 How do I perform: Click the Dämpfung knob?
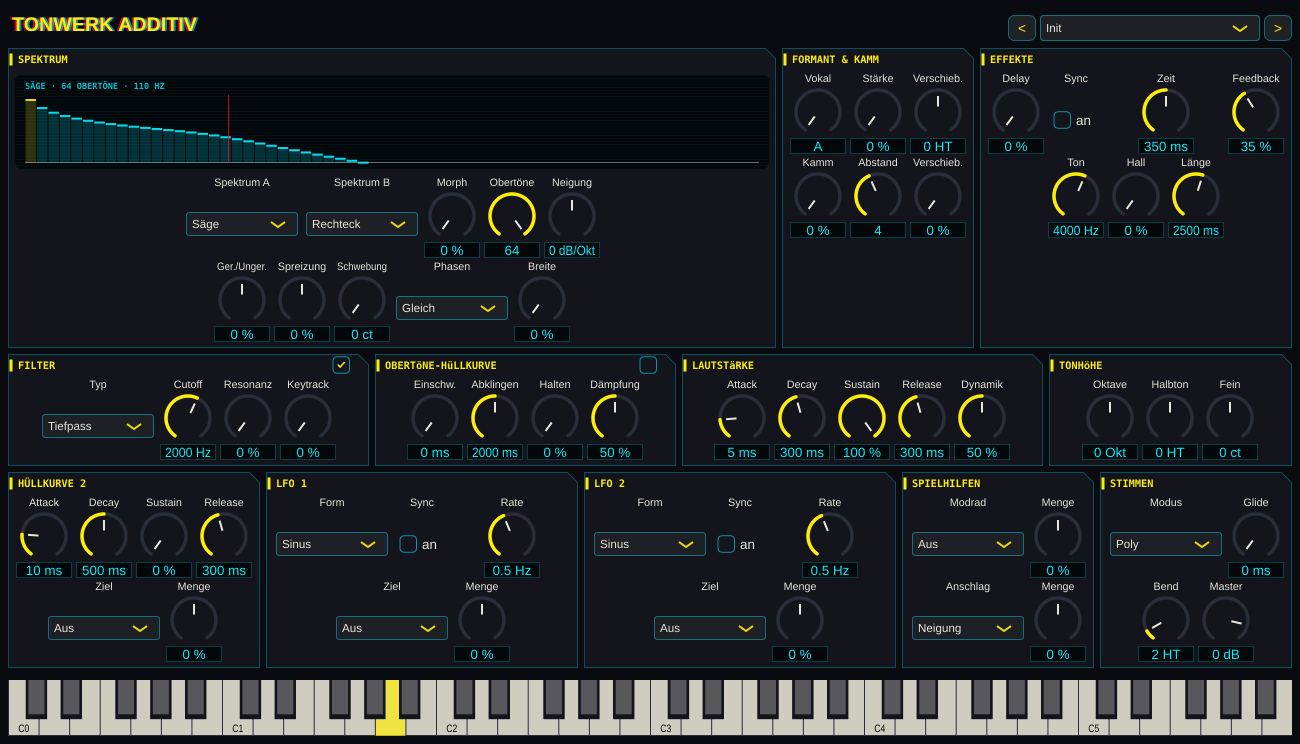coord(615,418)
